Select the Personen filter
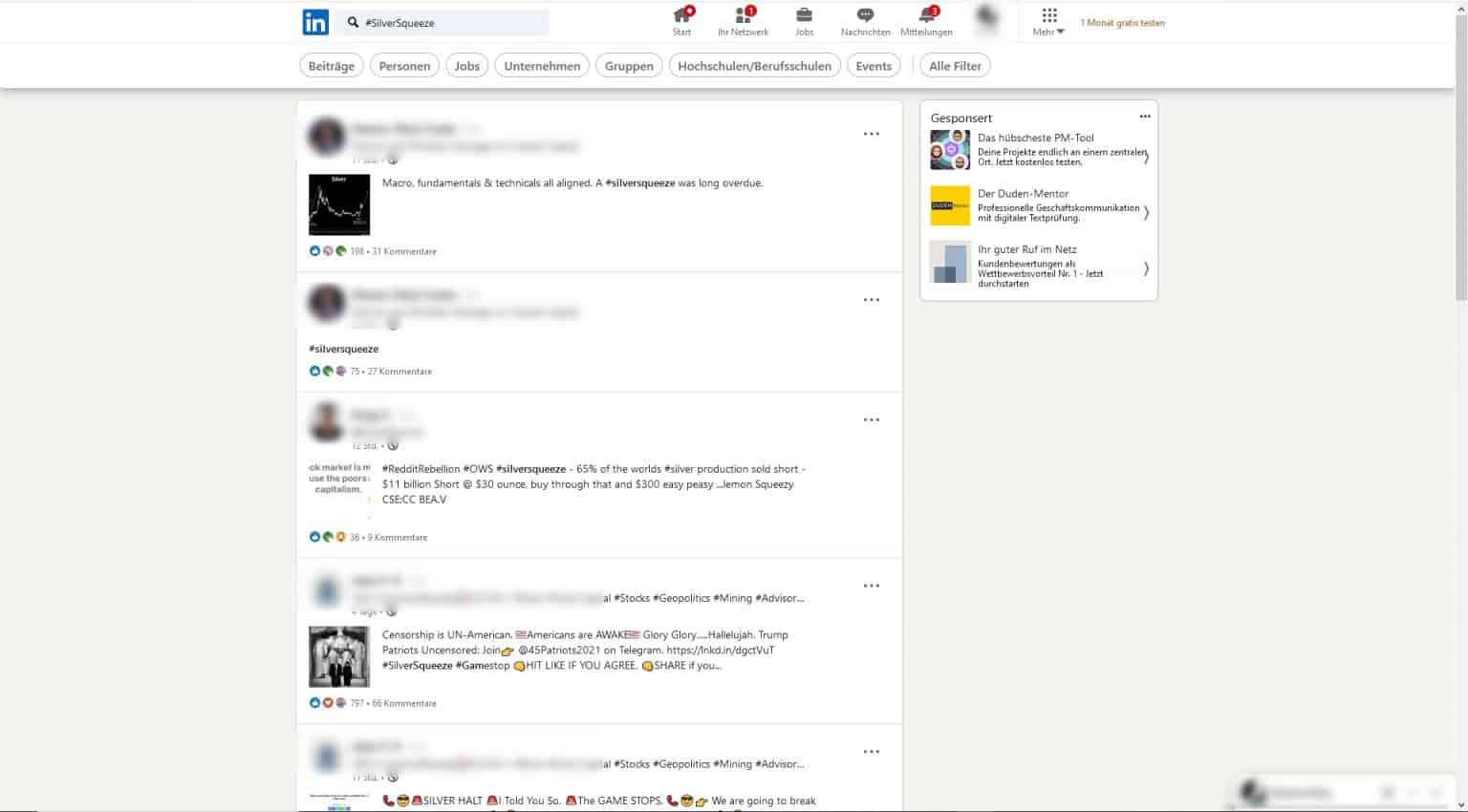 [x=404, y=66]
